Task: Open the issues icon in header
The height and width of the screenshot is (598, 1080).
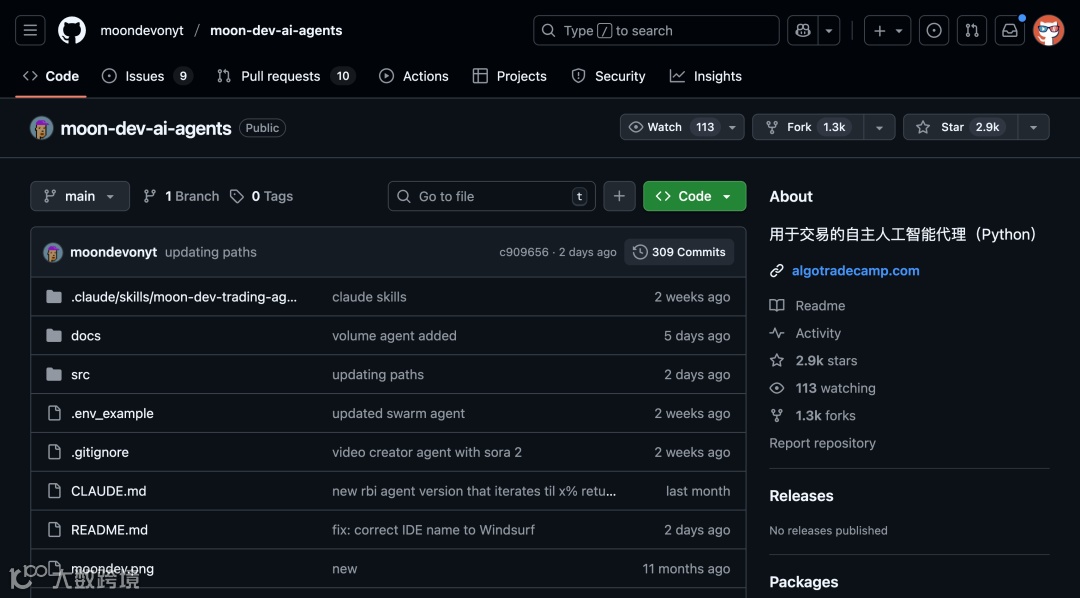Action: pos(934,30)
